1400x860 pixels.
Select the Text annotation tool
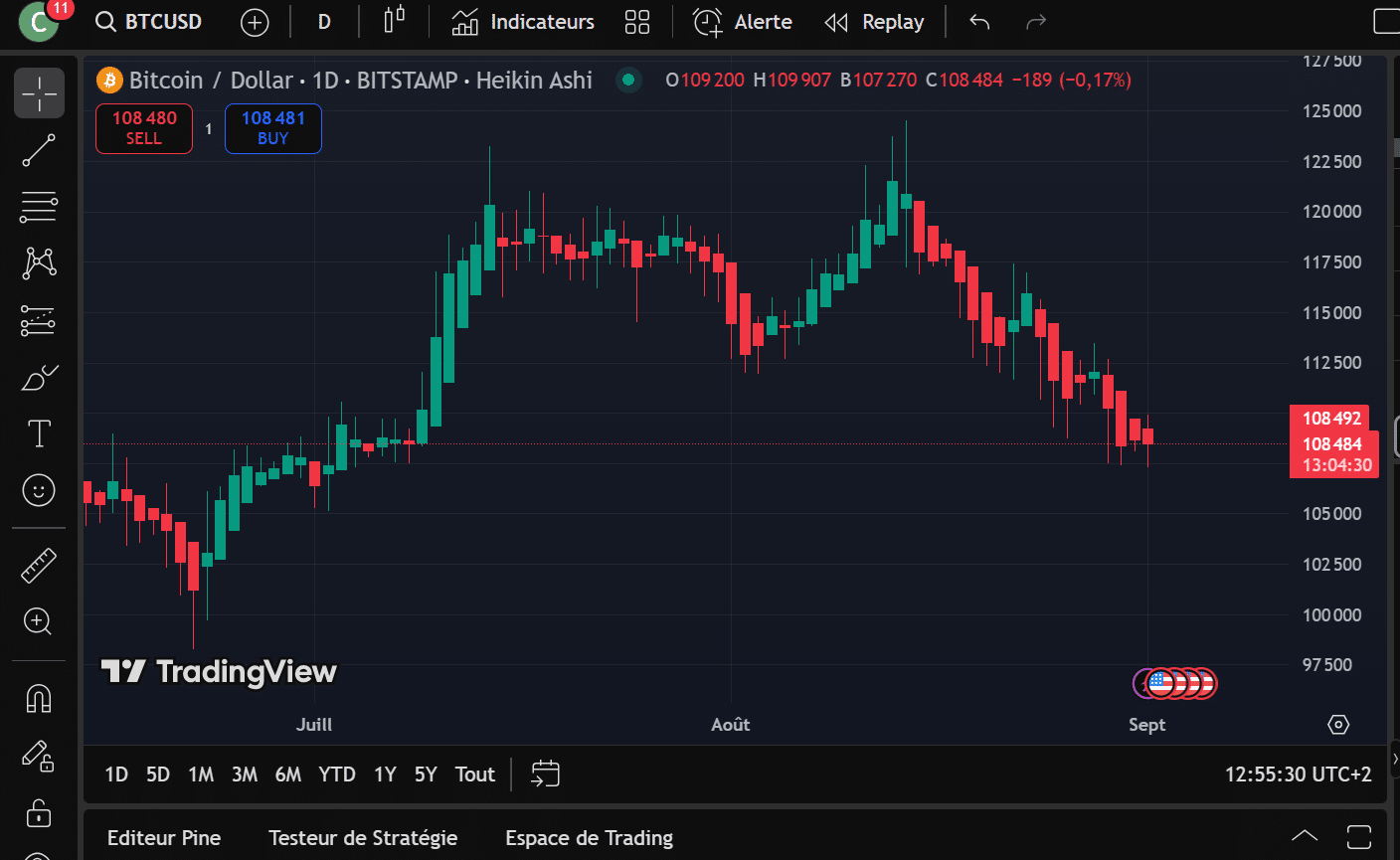[x=39, y=433]
